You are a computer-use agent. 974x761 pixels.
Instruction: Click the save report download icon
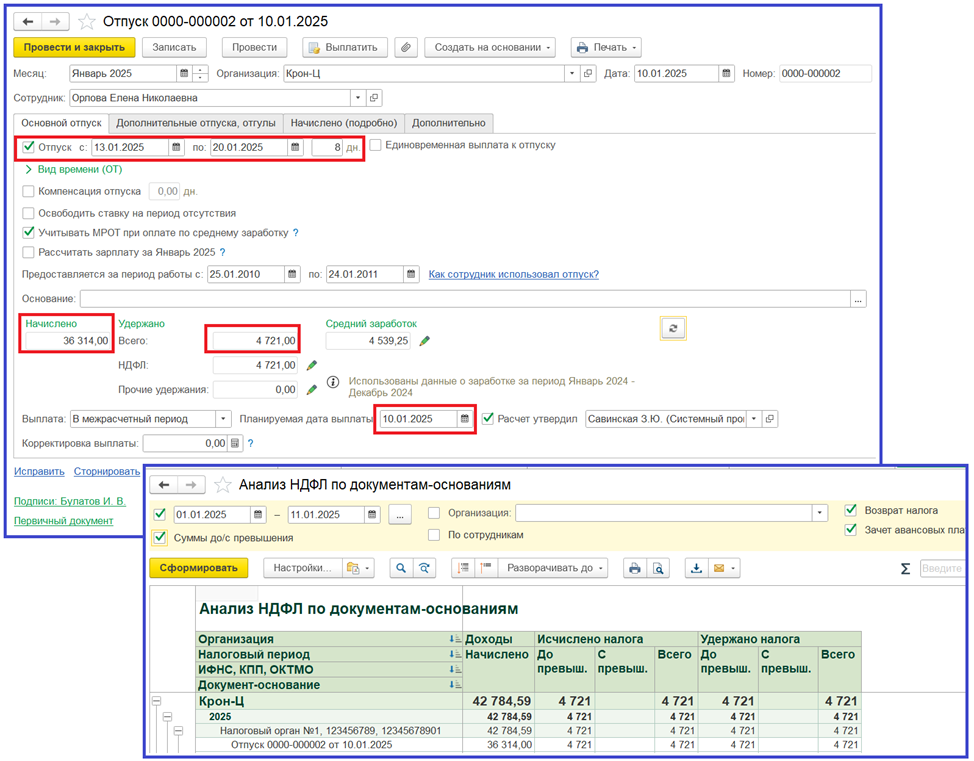pyautogui.click(x=696, y=568)
